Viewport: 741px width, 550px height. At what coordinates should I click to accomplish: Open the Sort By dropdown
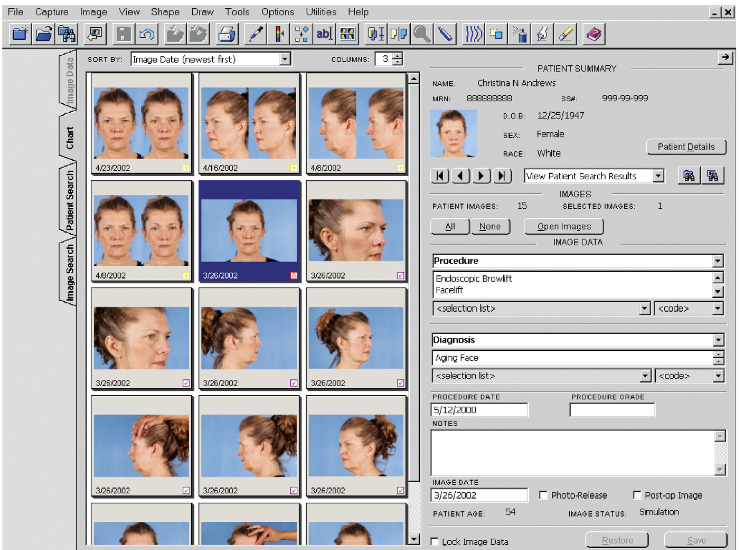(x=284, y=59)
